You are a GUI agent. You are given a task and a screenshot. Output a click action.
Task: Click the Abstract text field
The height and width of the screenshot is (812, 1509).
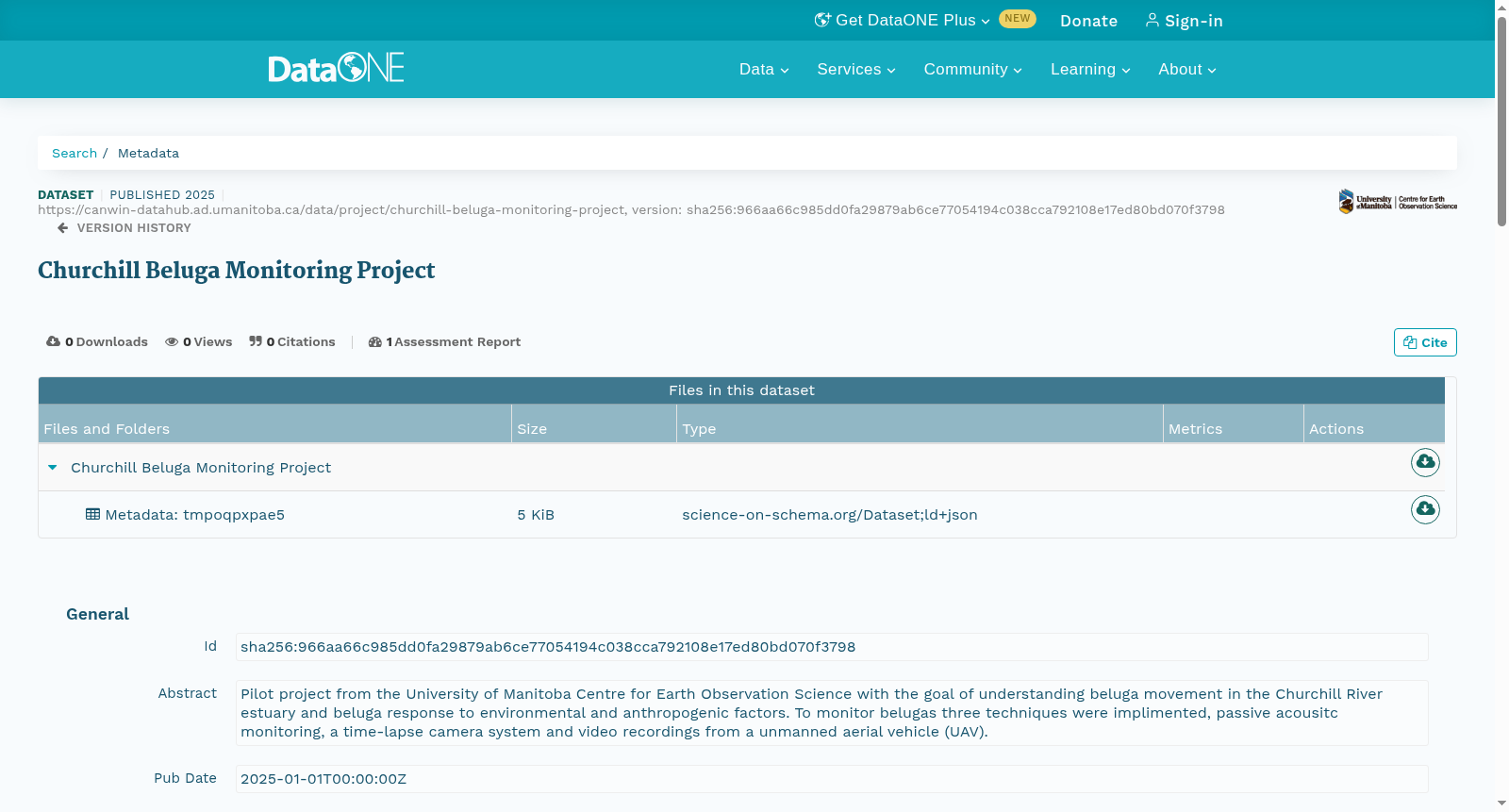click(832, 713)
